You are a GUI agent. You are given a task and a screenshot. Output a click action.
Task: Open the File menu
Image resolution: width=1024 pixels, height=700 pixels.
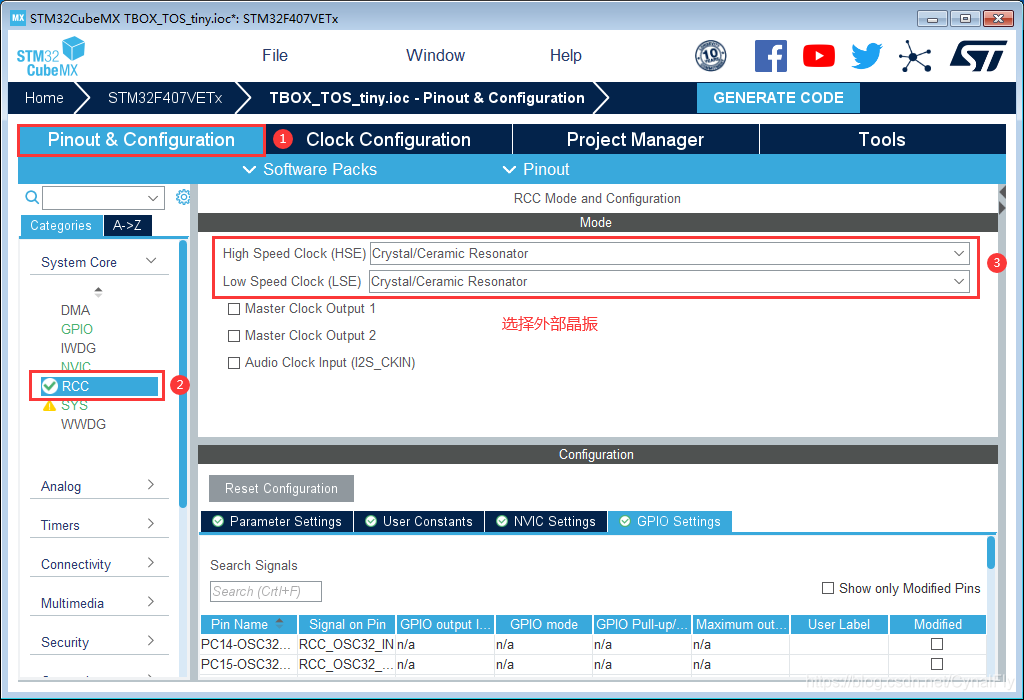tap(275, 56)
